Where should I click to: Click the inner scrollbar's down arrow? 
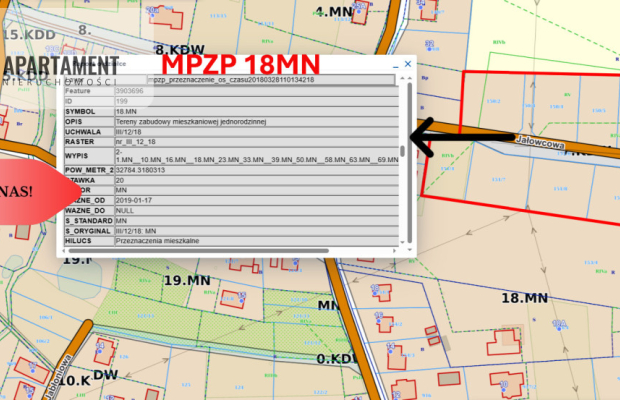pyautogui.click(x=403, y=242)
